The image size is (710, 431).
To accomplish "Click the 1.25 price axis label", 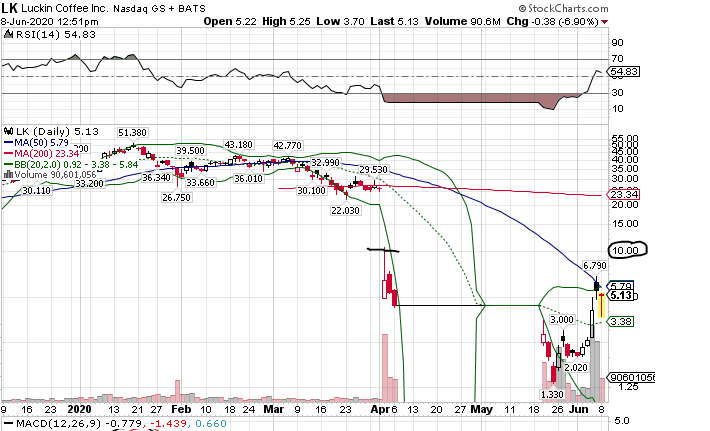I will tap(628, 387).
